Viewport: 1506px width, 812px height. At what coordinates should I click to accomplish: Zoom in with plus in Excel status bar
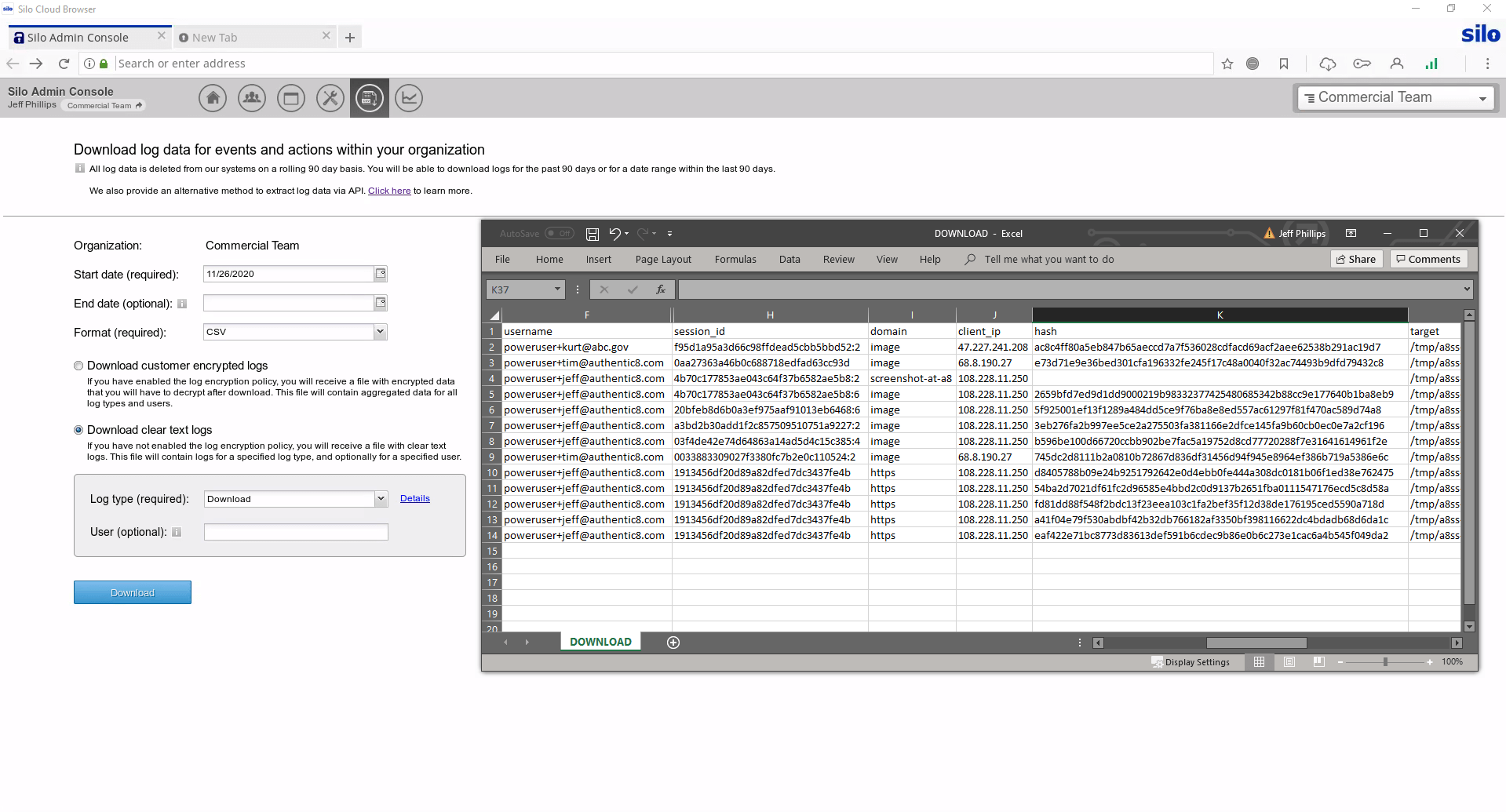(1430, 662)
